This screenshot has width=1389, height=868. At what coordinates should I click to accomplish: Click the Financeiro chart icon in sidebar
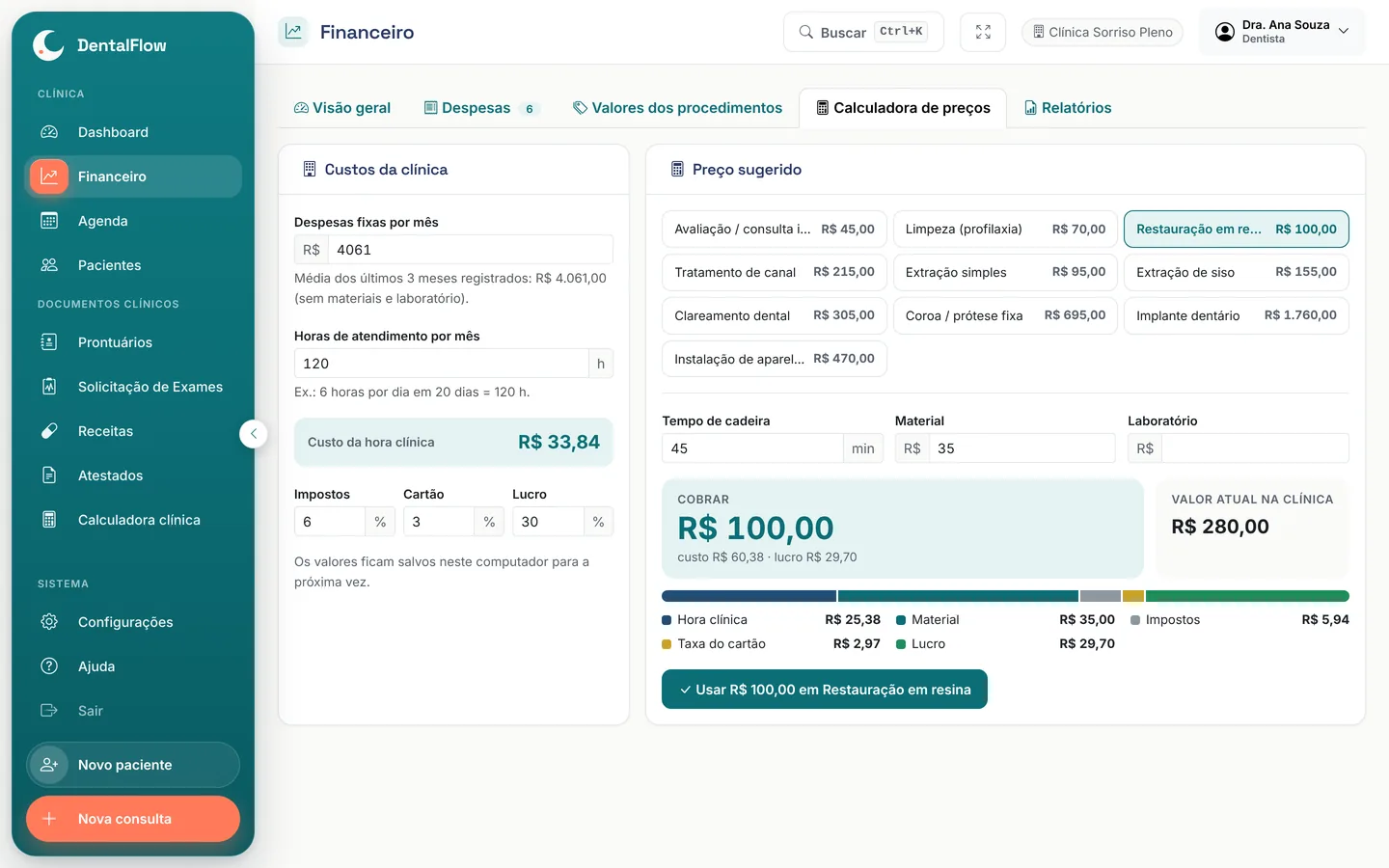coord(49,176)
